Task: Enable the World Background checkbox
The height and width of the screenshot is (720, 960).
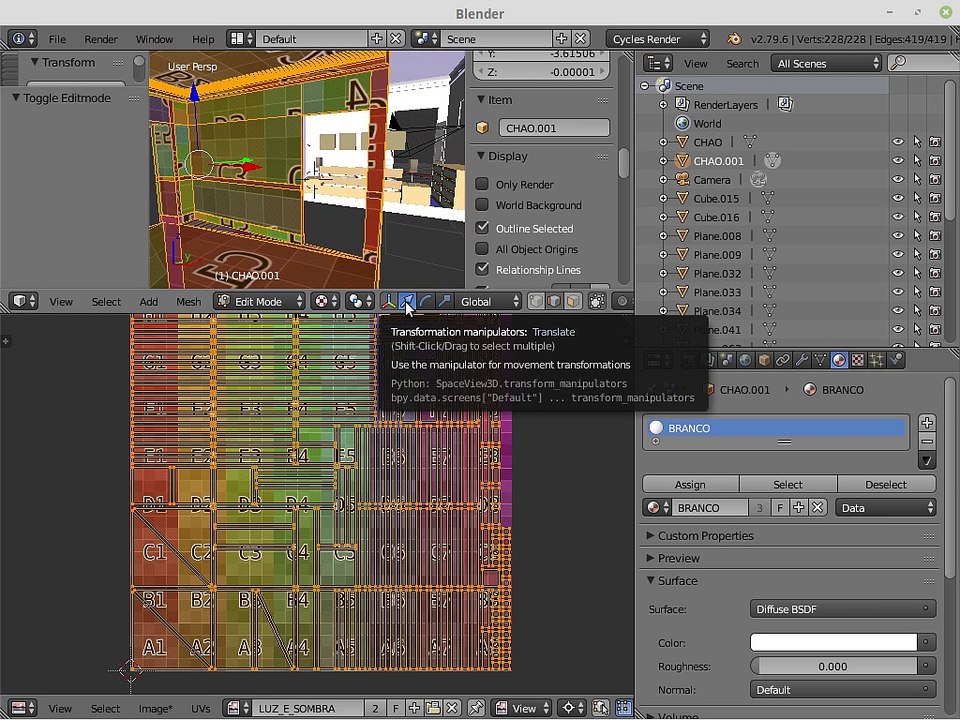Action: 482,204
